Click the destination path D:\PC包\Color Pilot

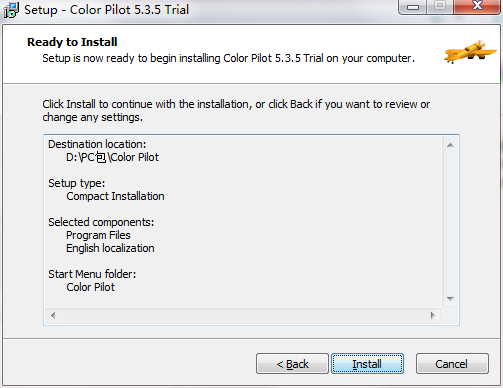pyautogui.click(x=112, y=157)
